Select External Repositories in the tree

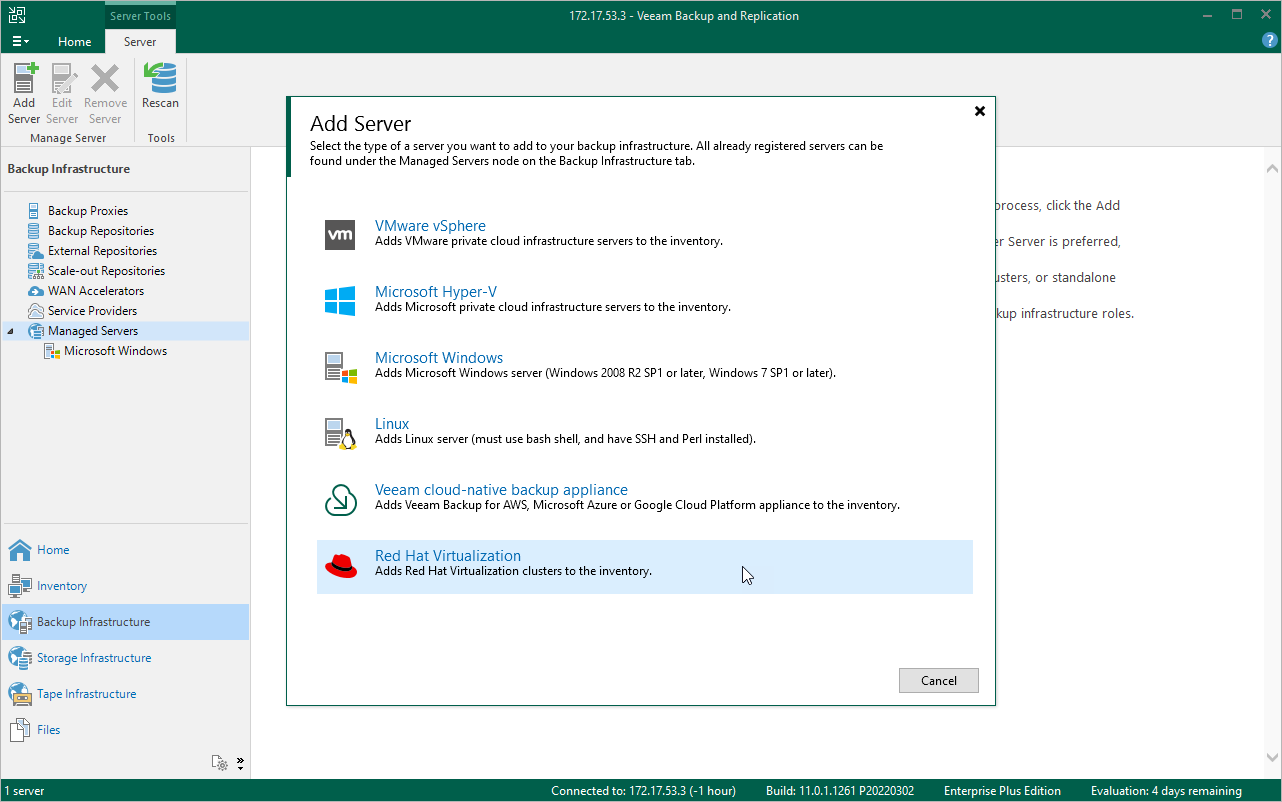(x=102, y=251)
